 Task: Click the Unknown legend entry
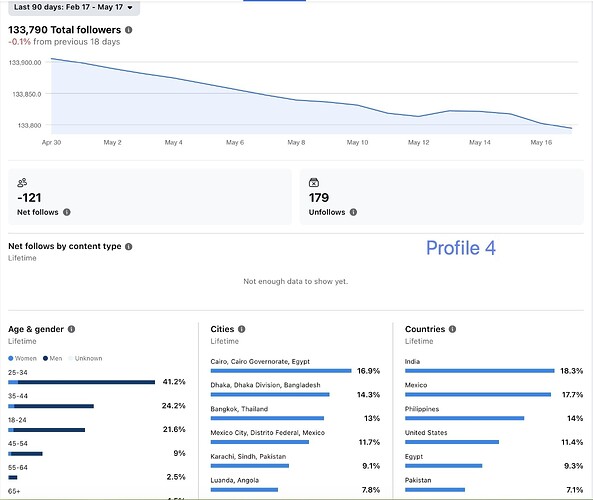85,358
